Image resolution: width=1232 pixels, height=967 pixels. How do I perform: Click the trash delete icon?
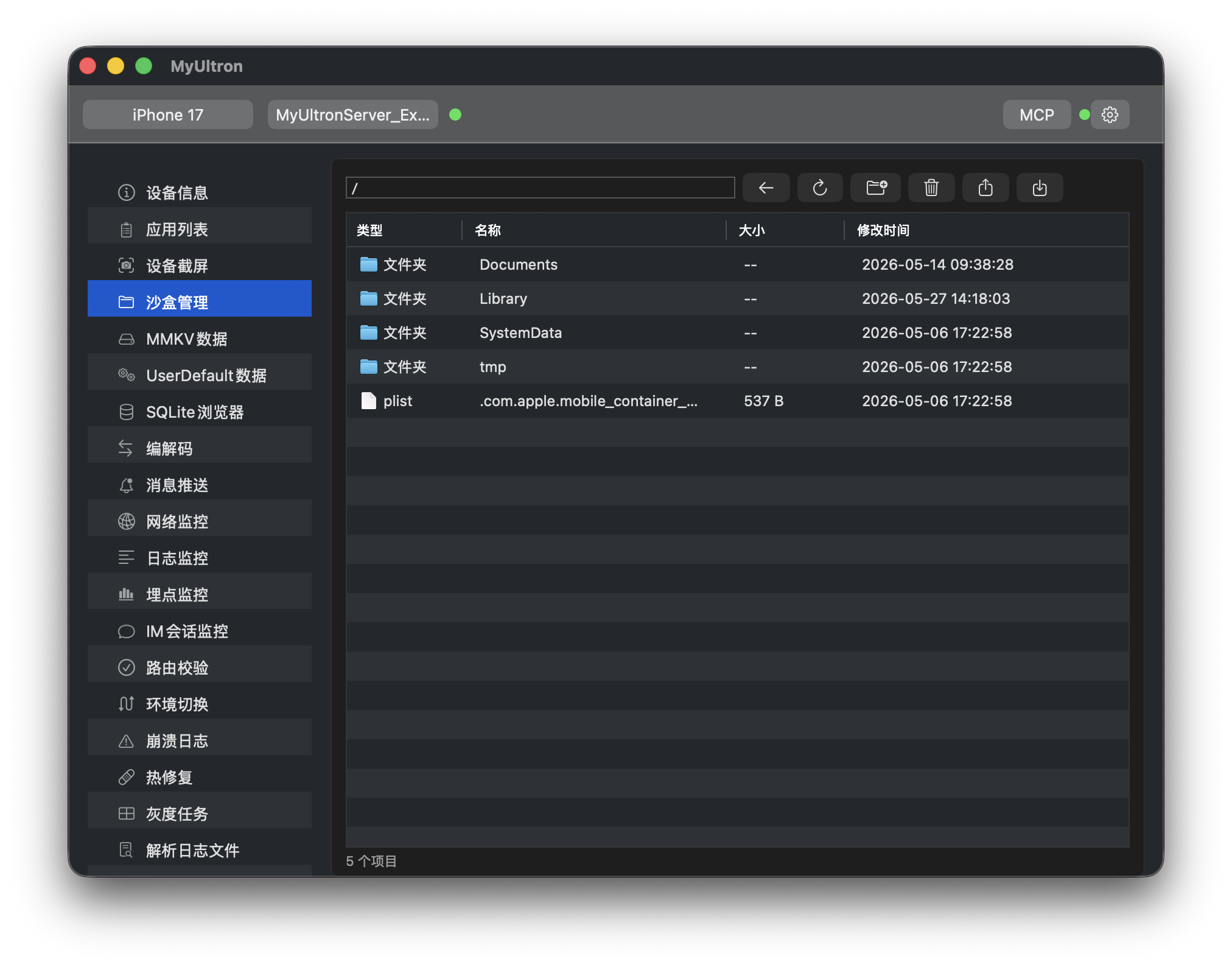coord(931,188)
